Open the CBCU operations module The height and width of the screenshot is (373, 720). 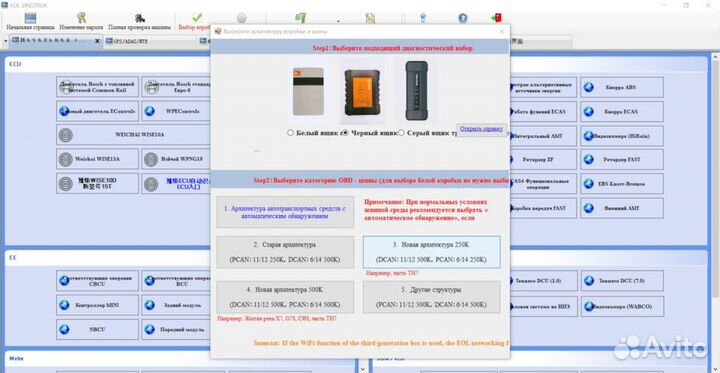97,281
